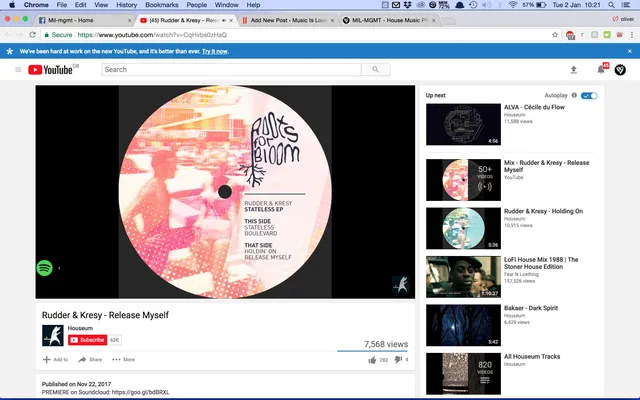Click the 62K subscriber count
Screen dimensions: 640x400
114,340
